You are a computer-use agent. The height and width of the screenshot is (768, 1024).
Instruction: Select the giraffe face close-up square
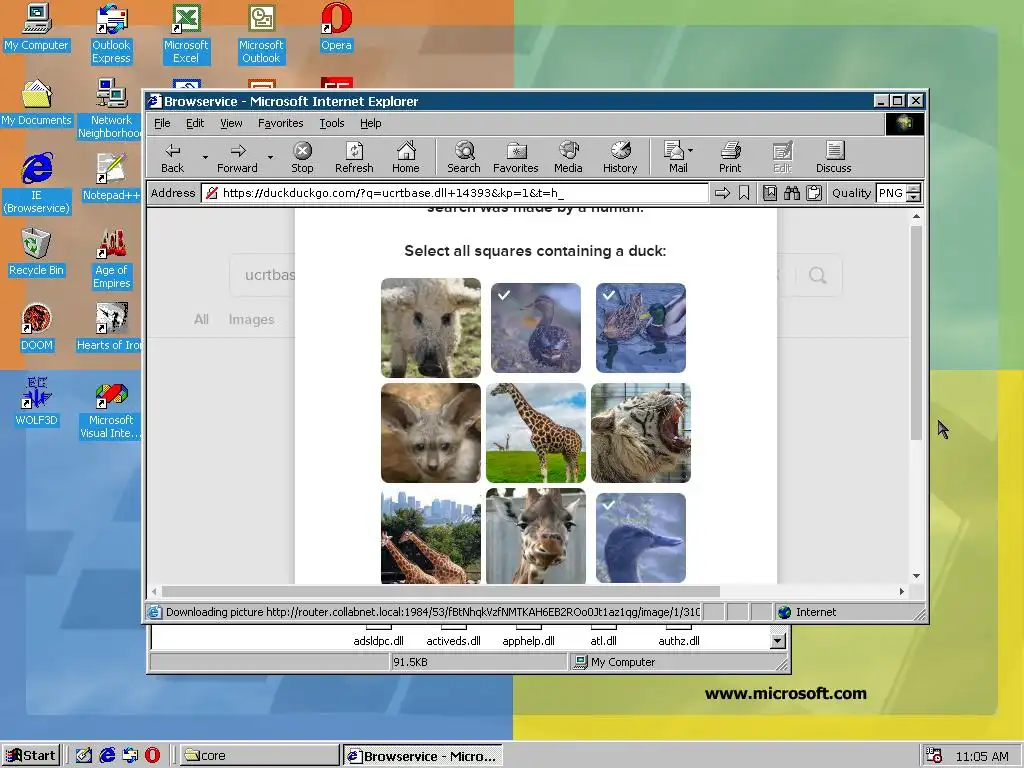point(536,536)
